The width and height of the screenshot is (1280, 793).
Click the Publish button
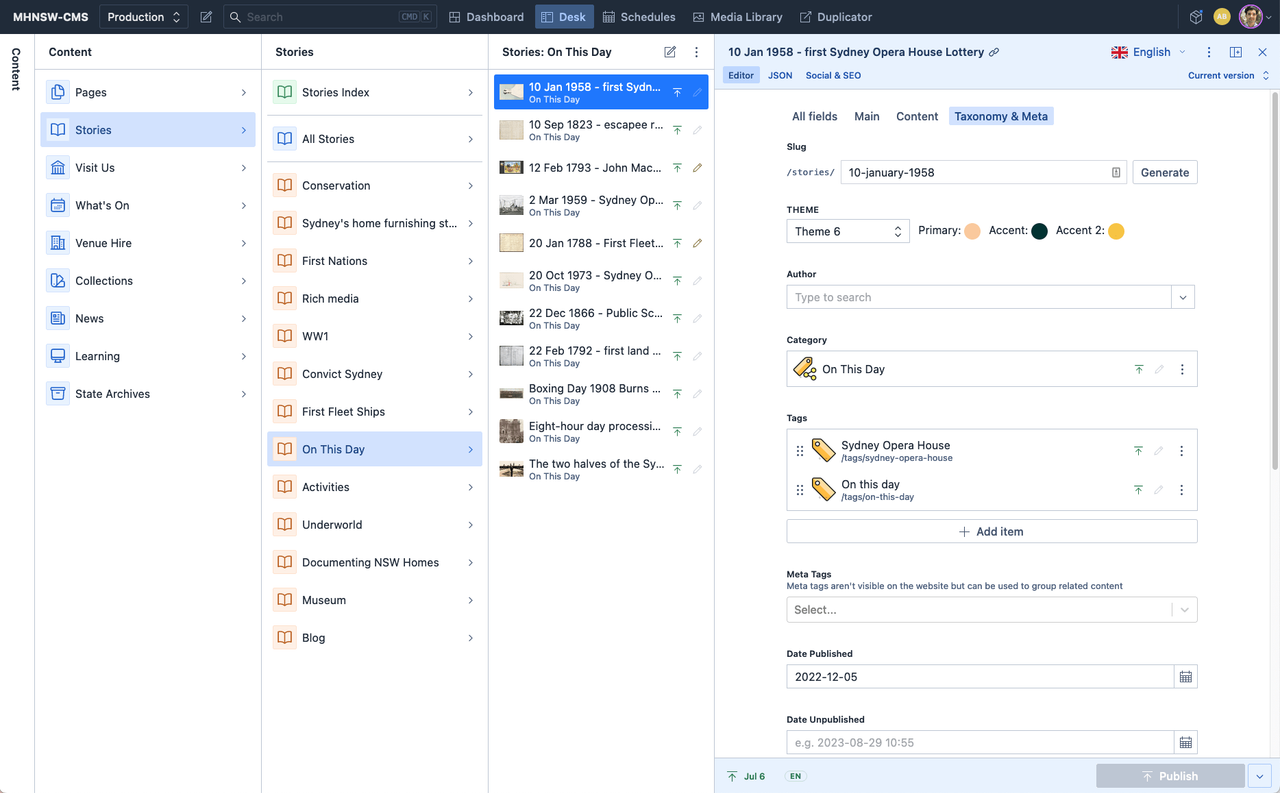[x=1170, y=776]
